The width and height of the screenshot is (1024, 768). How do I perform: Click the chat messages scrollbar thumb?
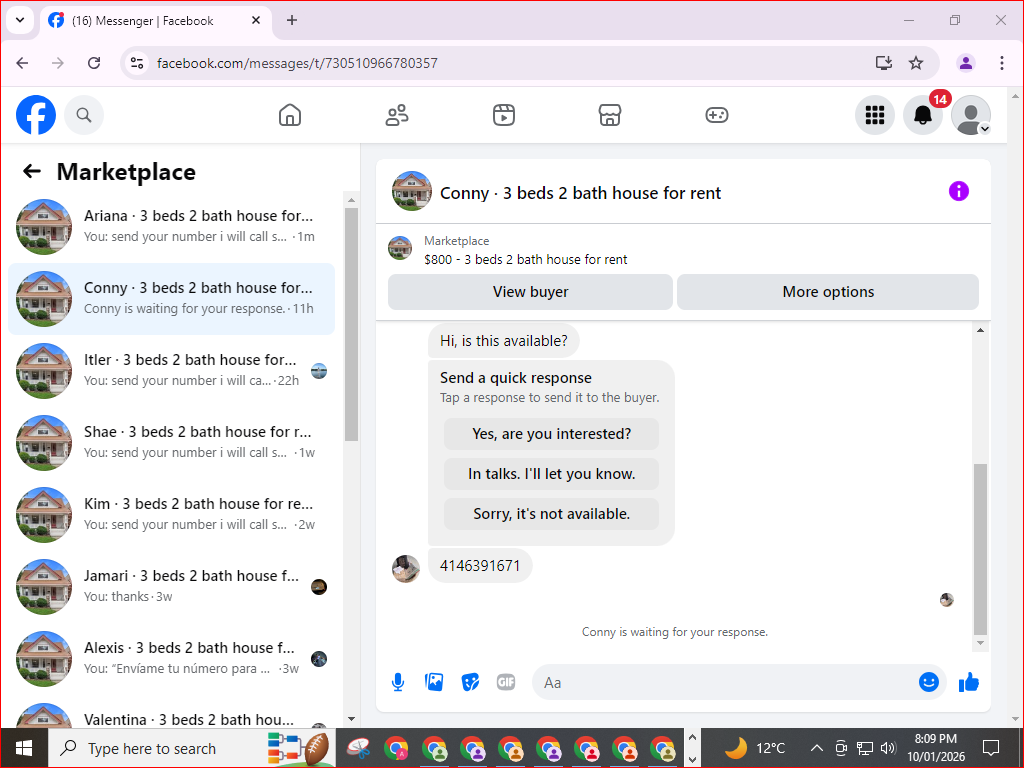tap(980, 549)
